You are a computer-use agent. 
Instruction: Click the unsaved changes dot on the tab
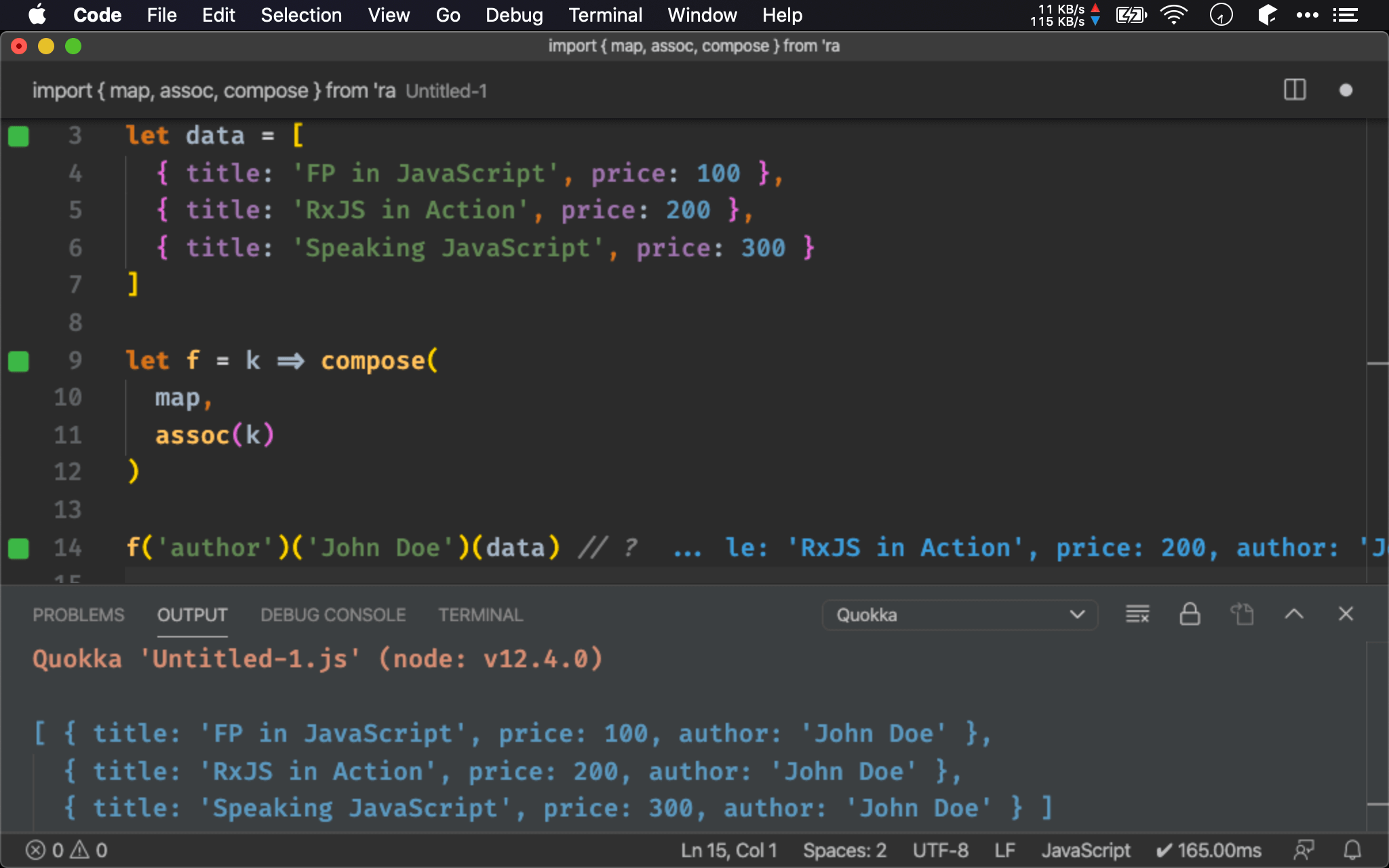point(1346,90)
